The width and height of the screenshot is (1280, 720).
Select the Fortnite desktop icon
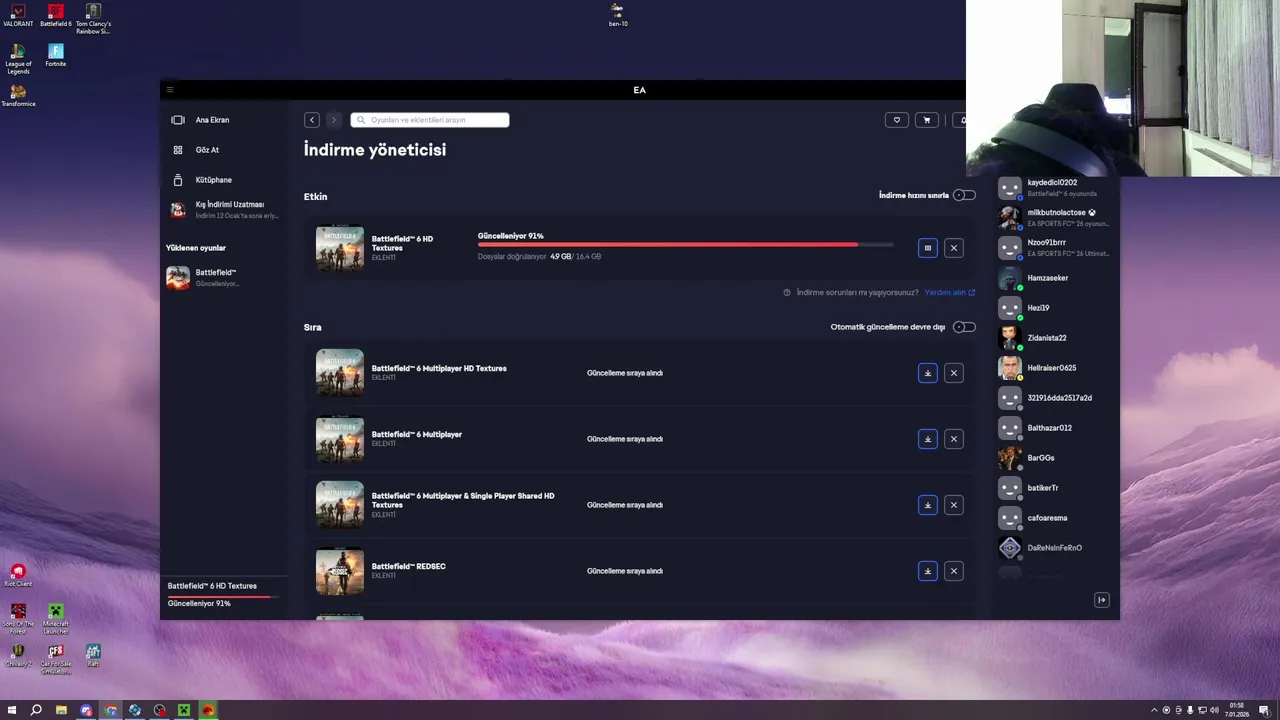(56, 56)
